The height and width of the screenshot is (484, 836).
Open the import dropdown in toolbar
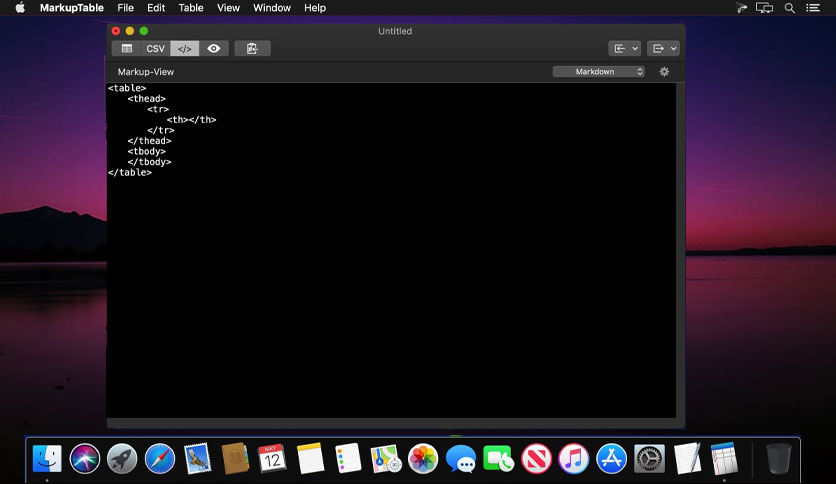[624, 49]
